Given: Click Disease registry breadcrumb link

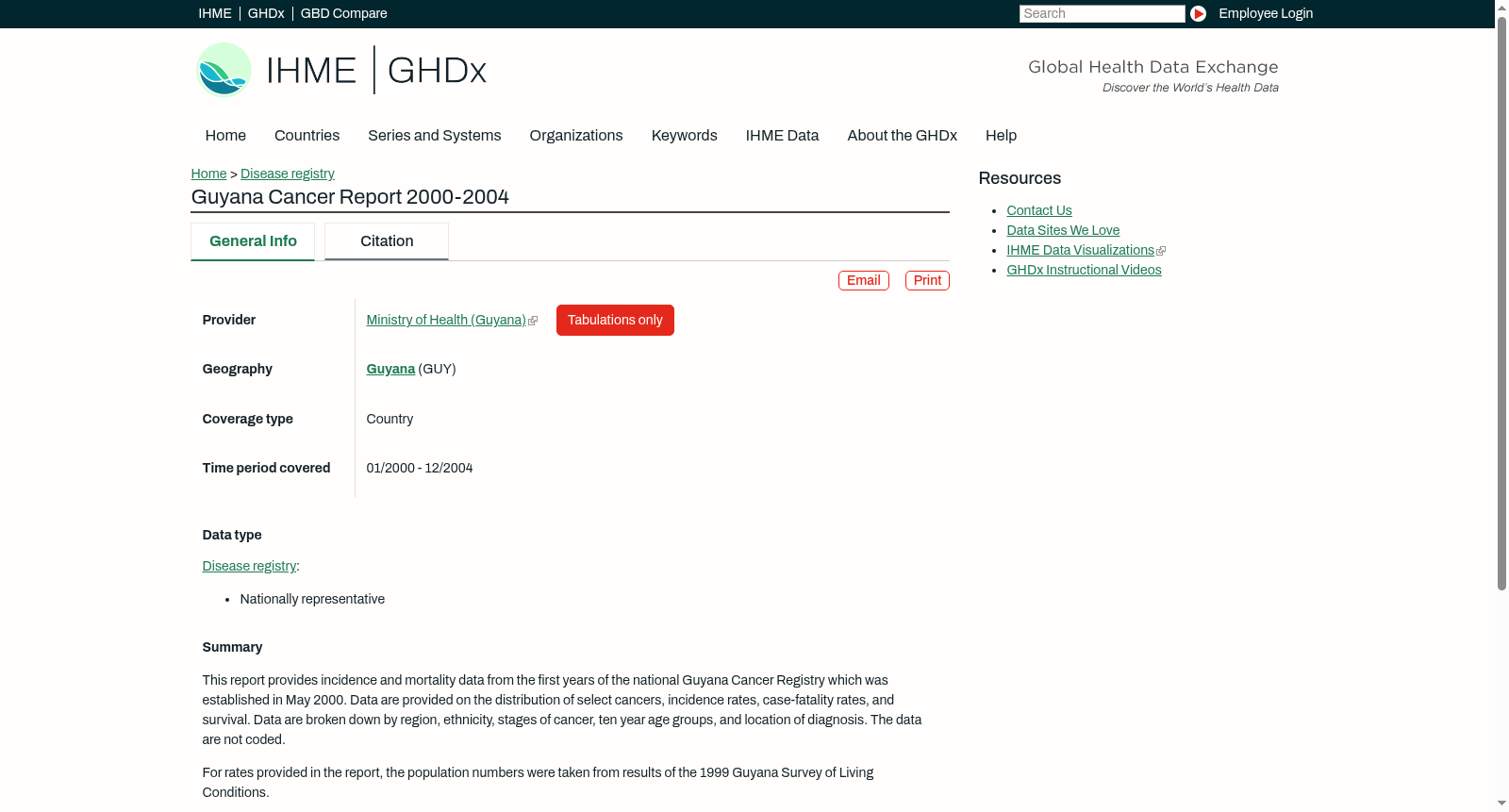Looking at the screenshot, I should (288, 174).
